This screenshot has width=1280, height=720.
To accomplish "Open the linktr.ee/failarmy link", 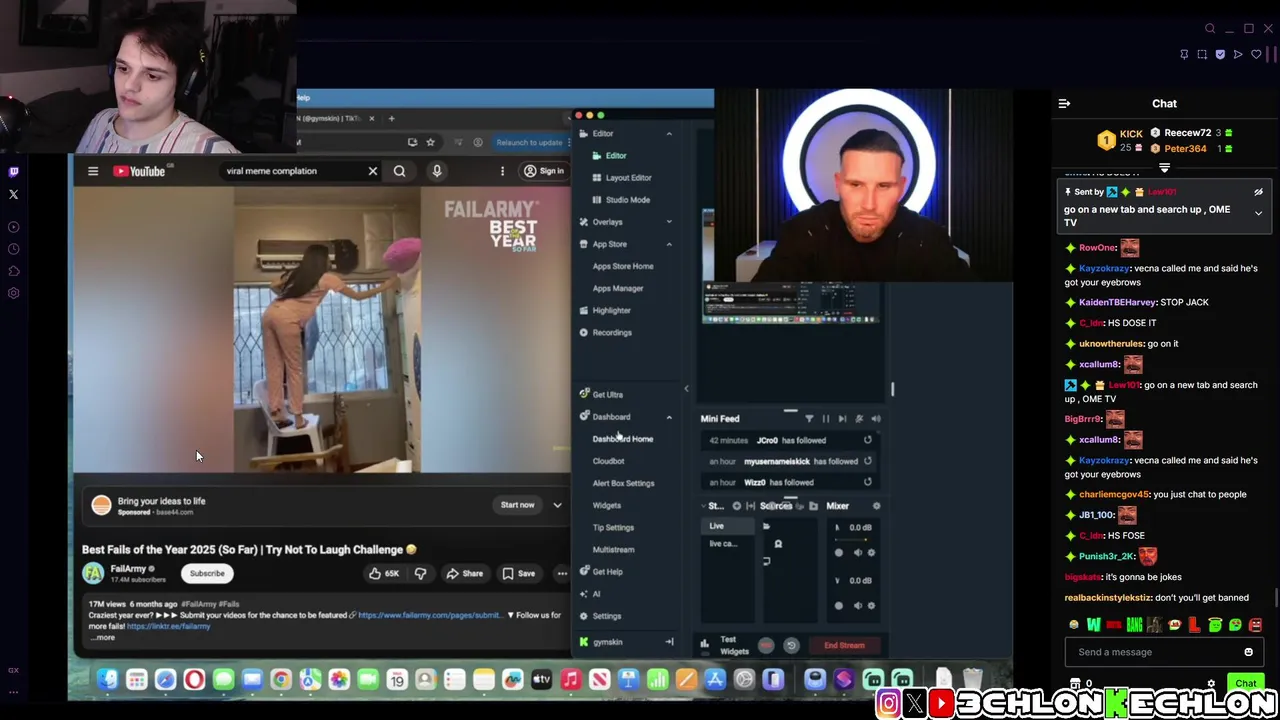I will click(168, 626).
